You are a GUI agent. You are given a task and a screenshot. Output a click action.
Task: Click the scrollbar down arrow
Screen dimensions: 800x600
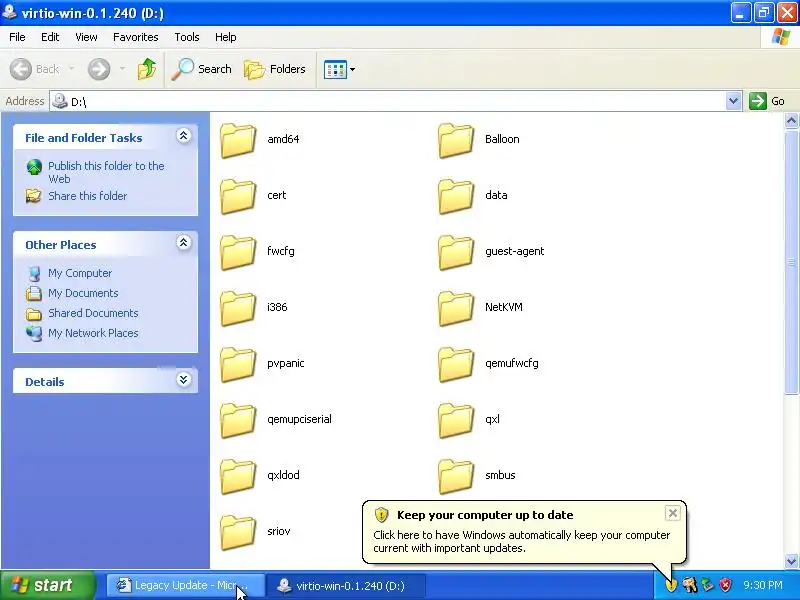point(791,561)
